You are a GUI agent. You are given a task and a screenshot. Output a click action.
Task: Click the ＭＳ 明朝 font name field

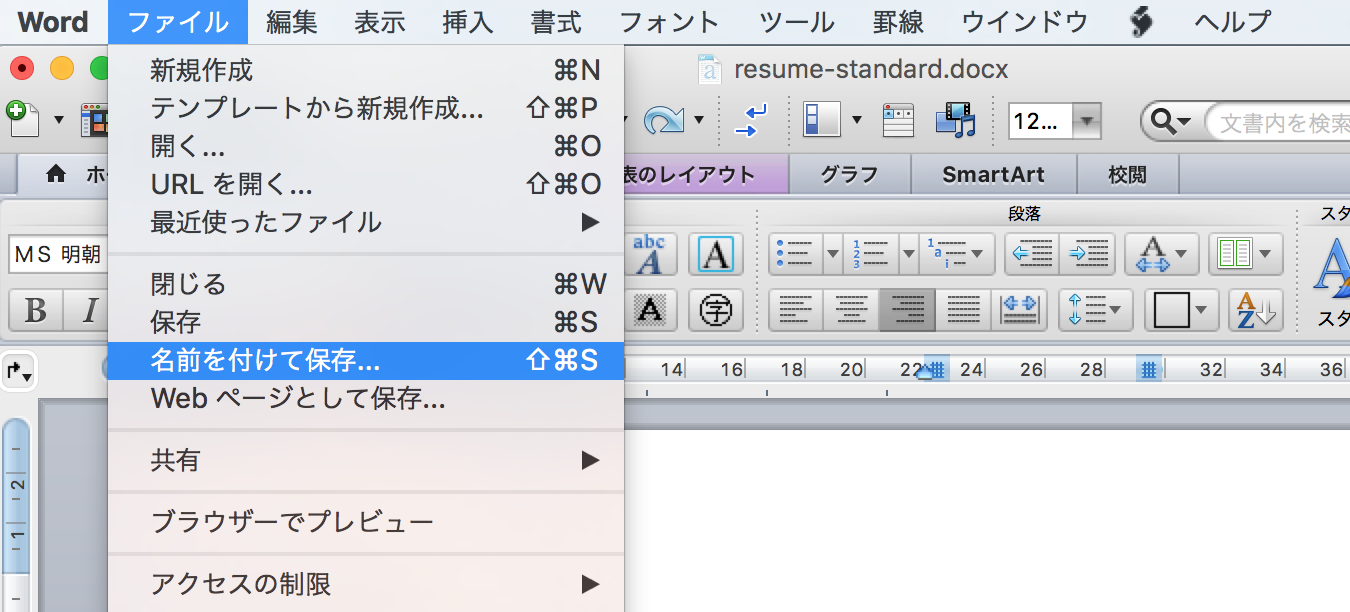pos(58,255)
